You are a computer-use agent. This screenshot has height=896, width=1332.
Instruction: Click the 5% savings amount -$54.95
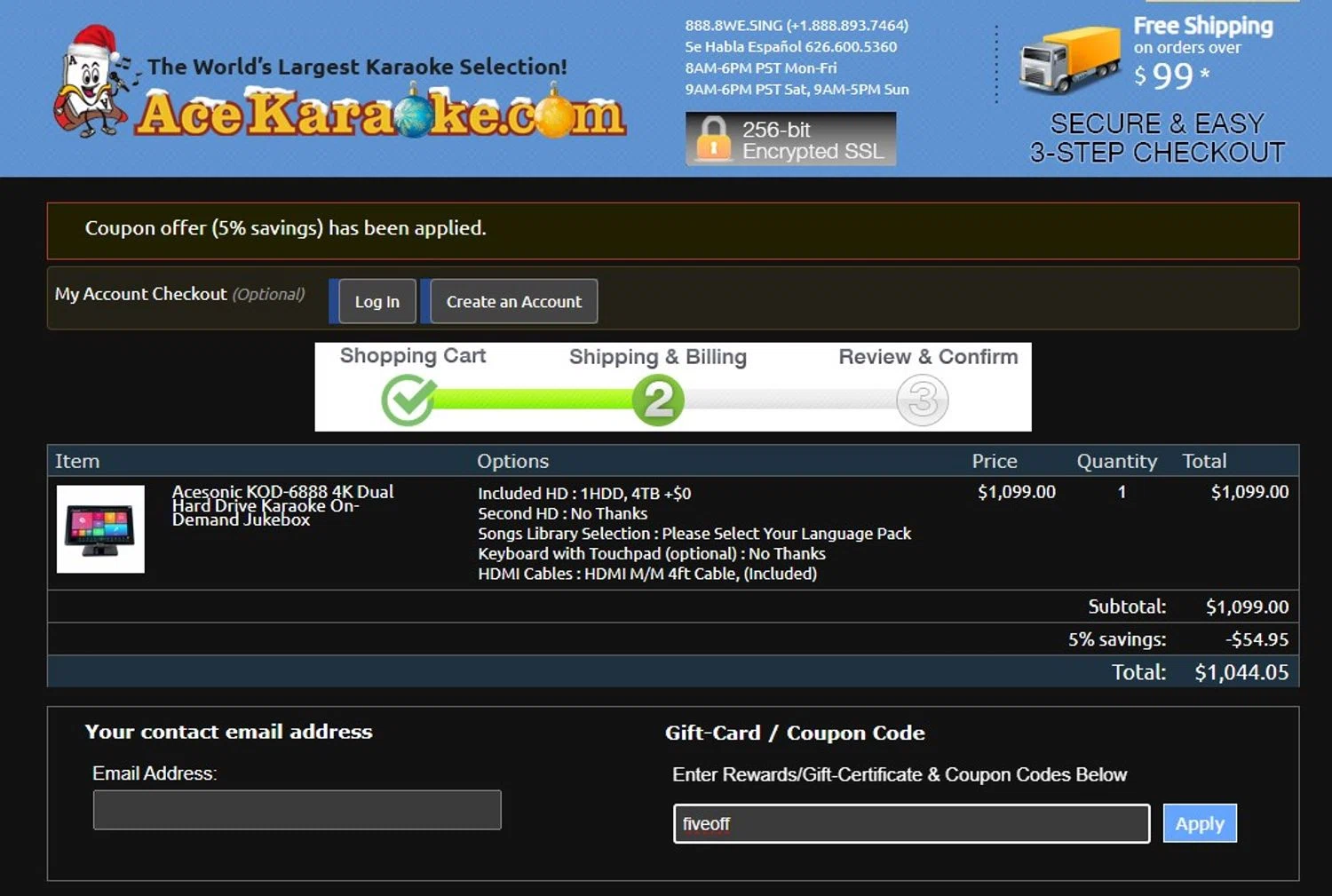point(1257,639)
